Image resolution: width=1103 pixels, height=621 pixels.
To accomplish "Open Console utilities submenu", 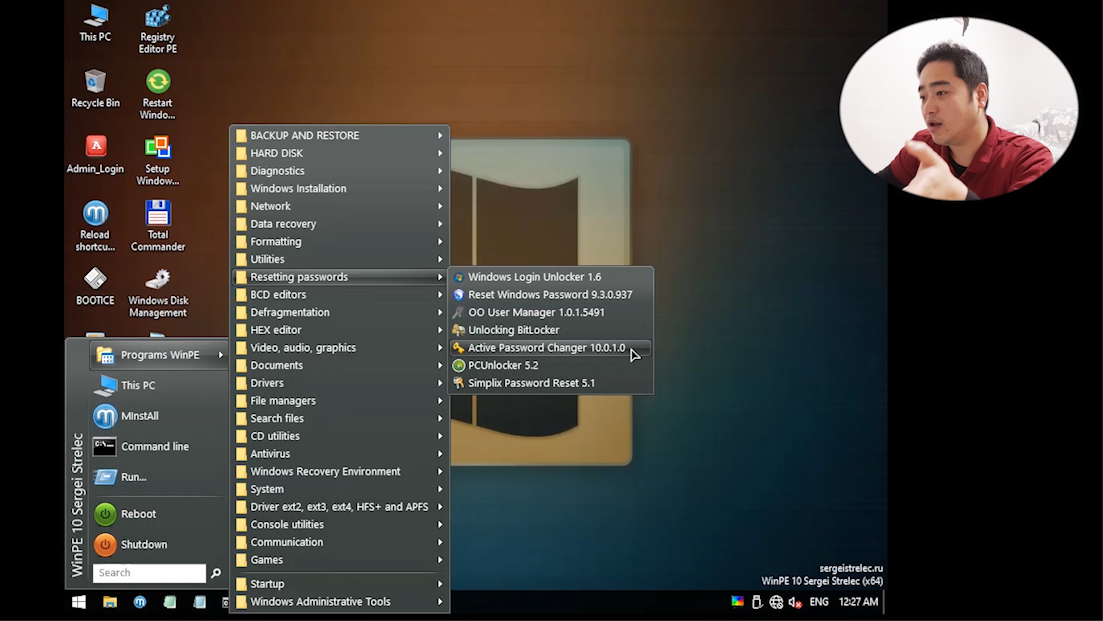I will (x=340, y=525).
